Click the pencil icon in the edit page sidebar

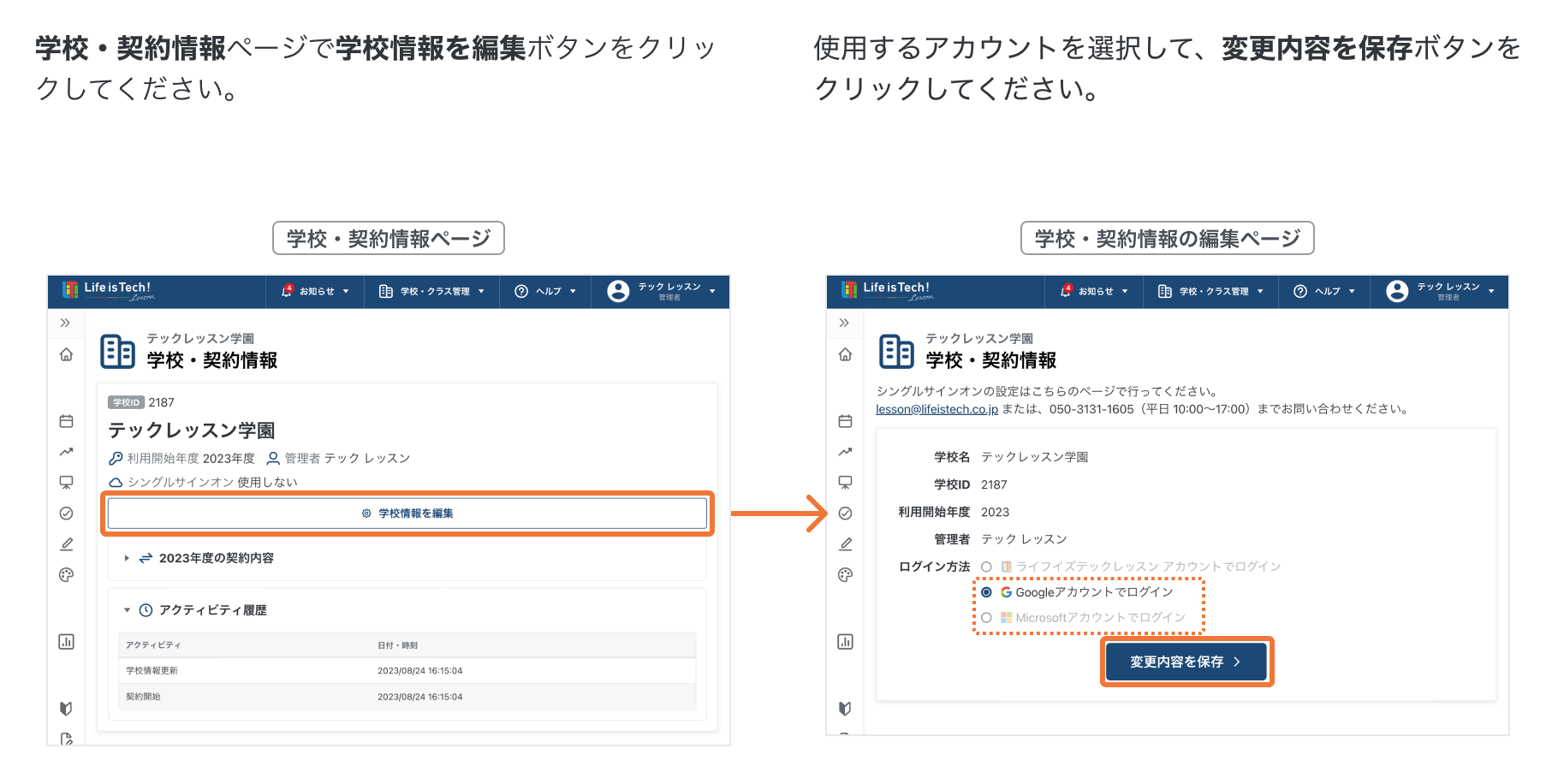[845, 544]
